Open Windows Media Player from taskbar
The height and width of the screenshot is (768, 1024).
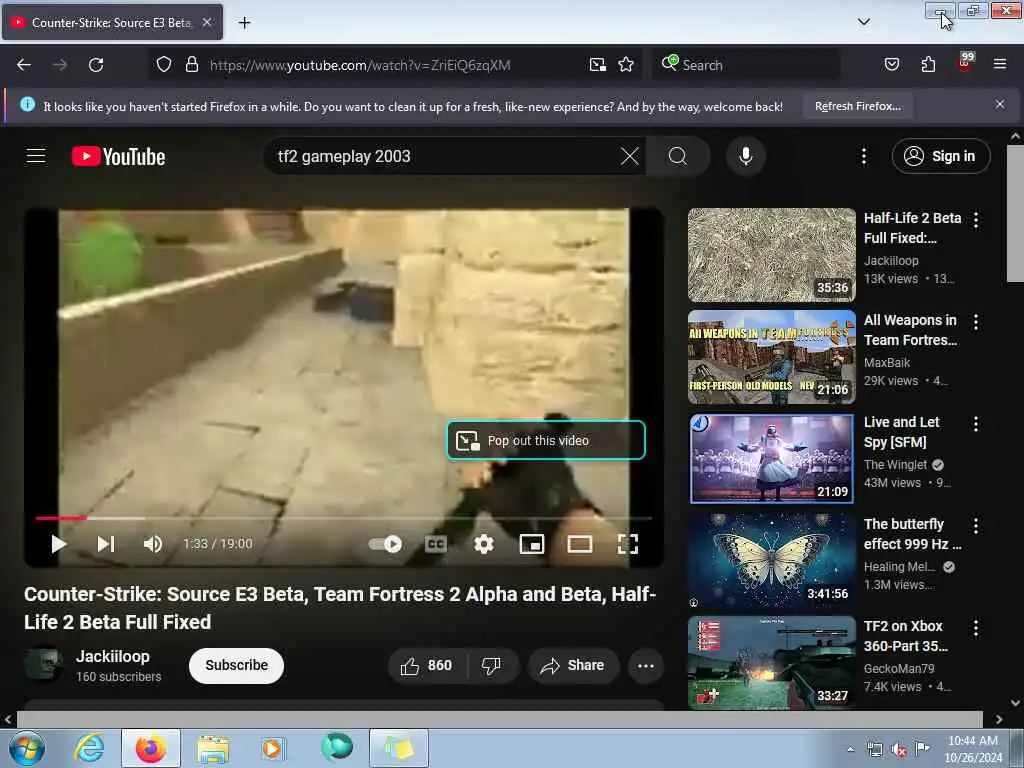tap(272, 749)
